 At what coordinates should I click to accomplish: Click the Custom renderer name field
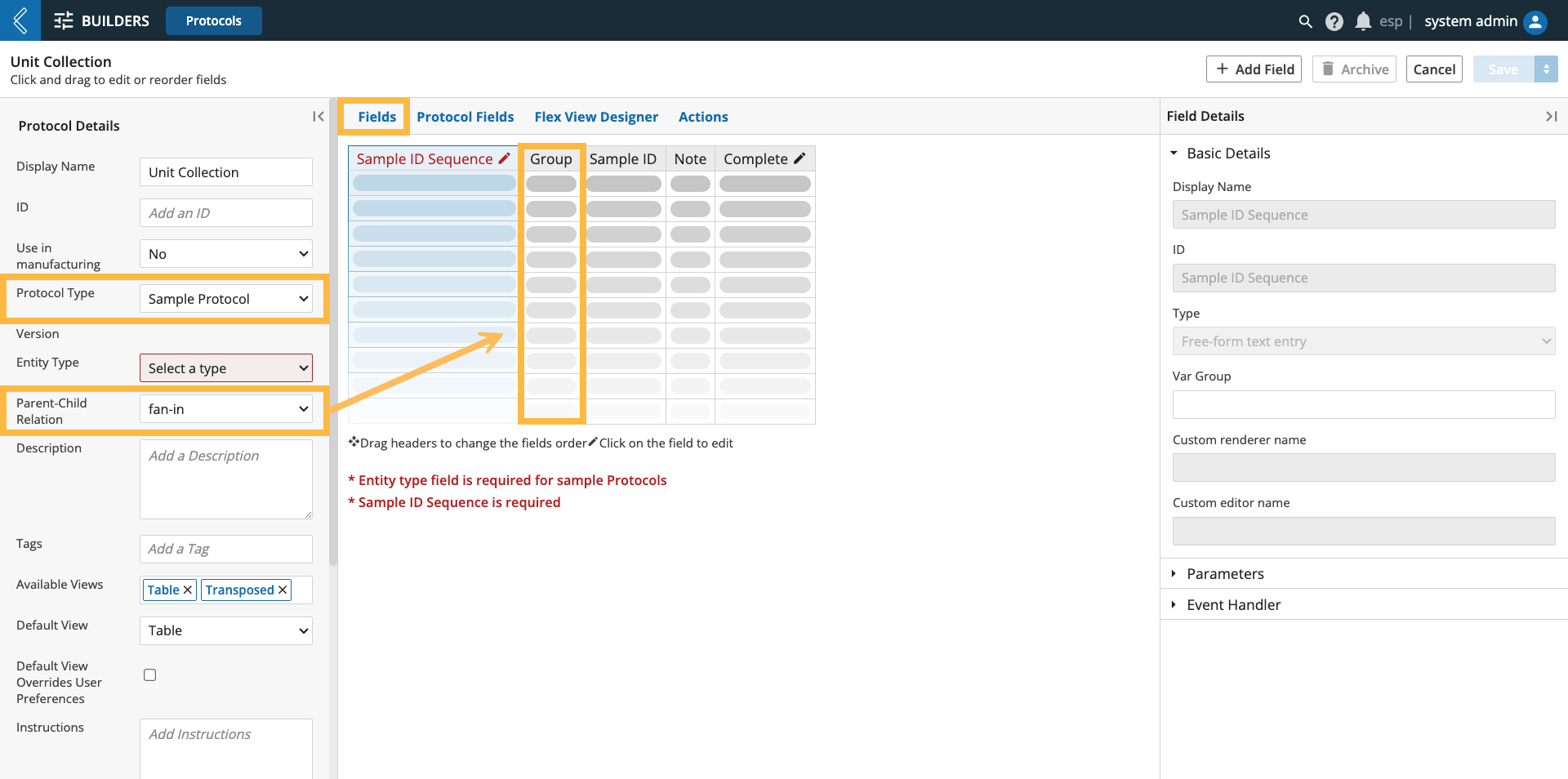(1364, 468)
